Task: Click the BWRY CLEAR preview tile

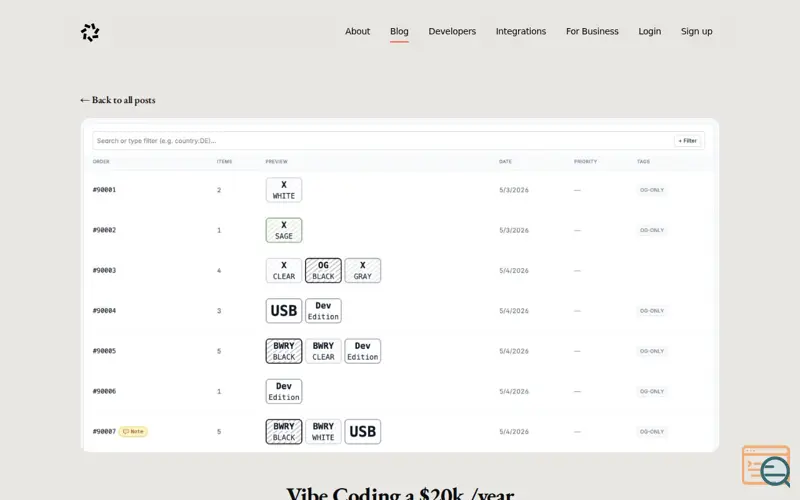Action: [x=323, y=351]
